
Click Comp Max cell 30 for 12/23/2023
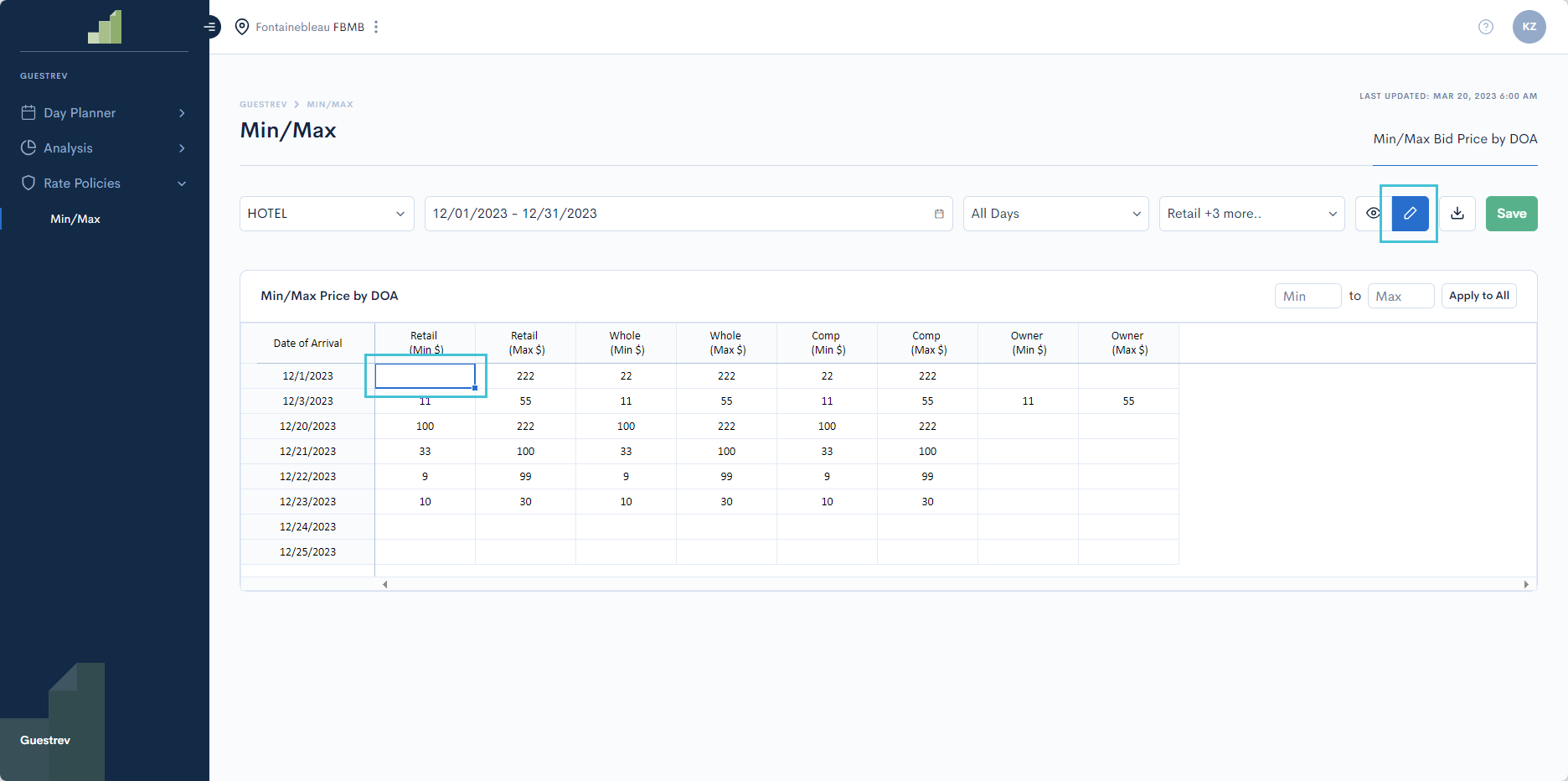(x=927, y=502)
